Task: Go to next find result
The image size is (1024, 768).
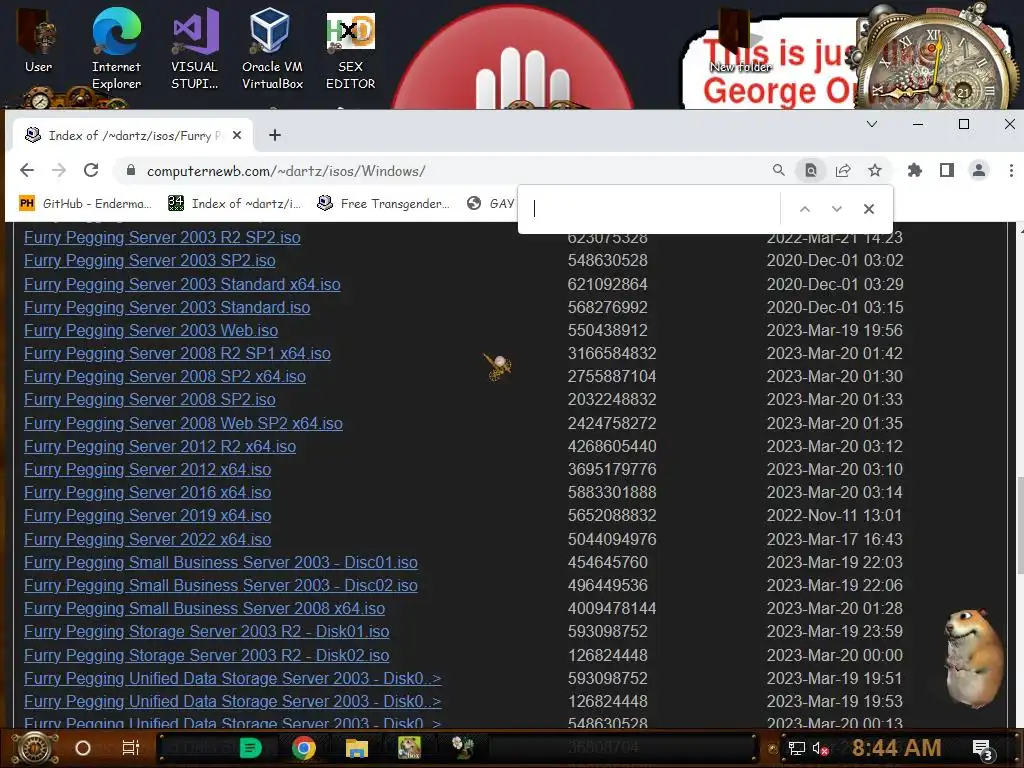Action: (x=837, y=209)
